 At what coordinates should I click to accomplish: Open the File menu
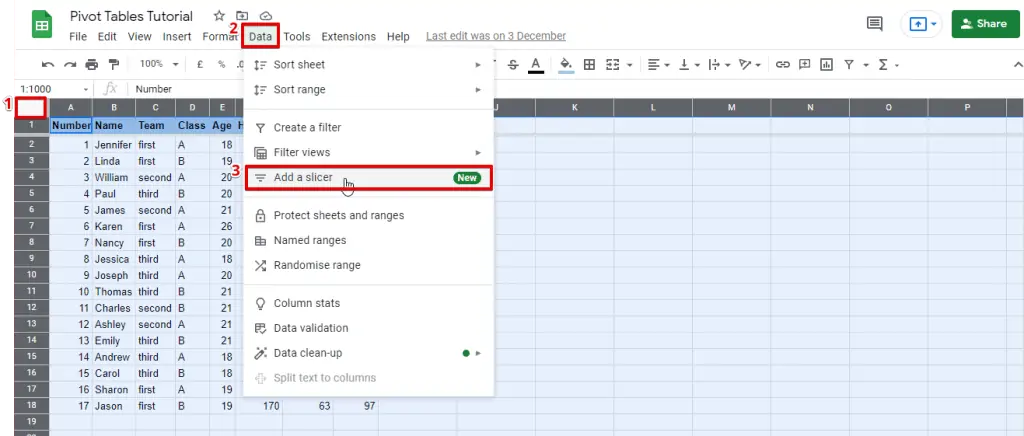pyautogui.click(x=78, y=37)
